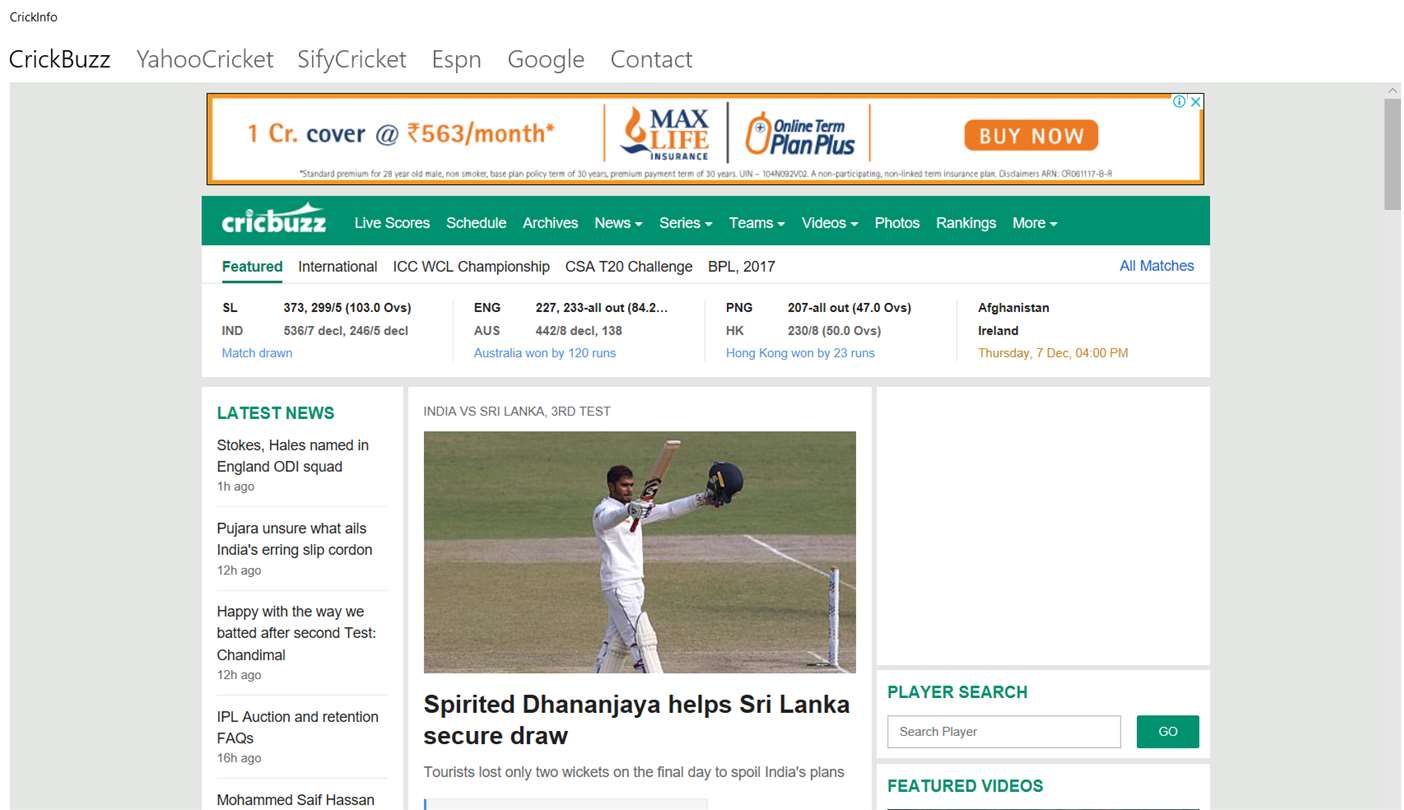Open the Schedule page
Image resolution: width=1404 pixels, height=810 pixels.
pyautogui.click(x=476, y=223)
